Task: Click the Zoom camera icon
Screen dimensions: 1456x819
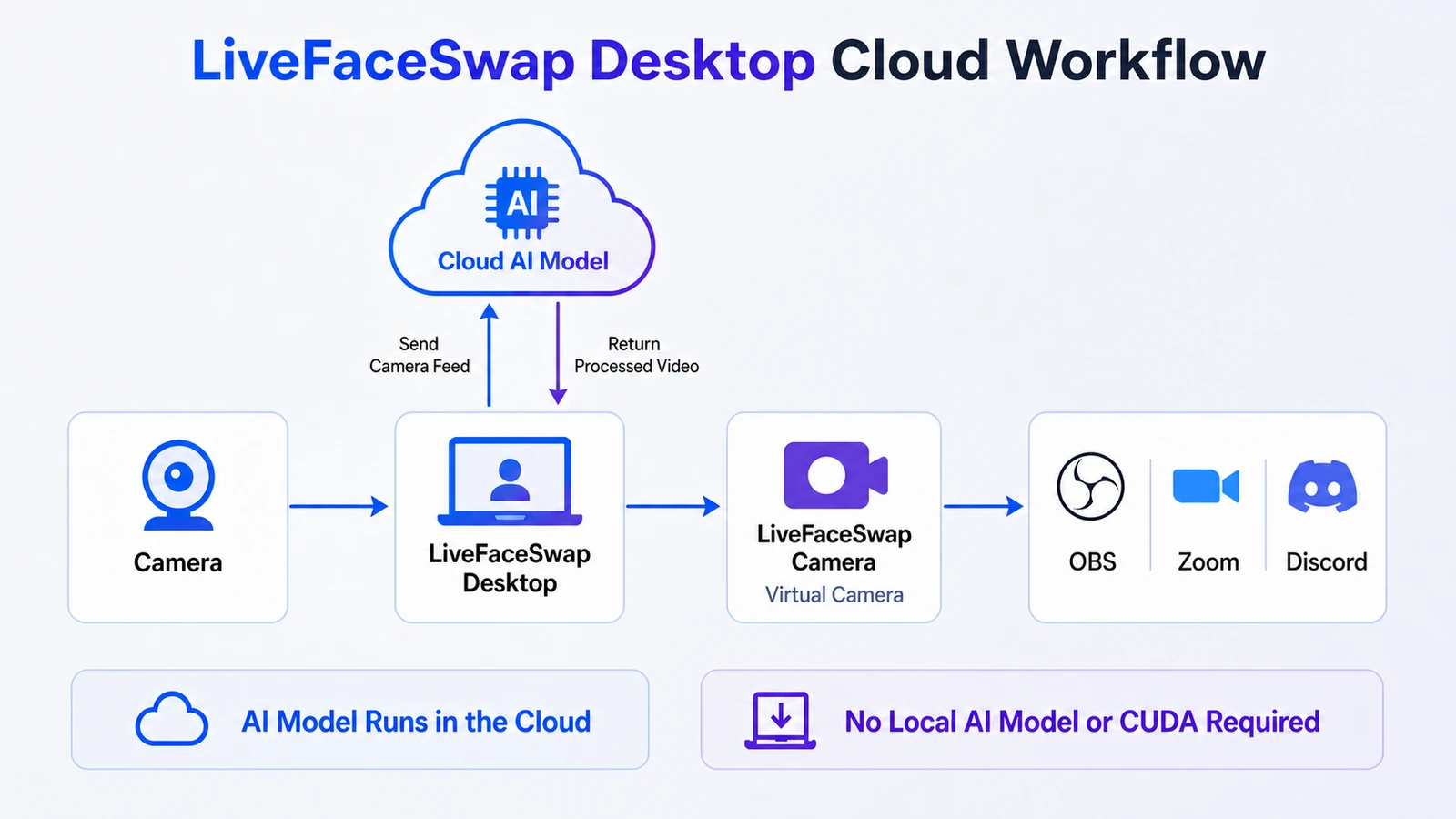Action: pos(1206,486)
